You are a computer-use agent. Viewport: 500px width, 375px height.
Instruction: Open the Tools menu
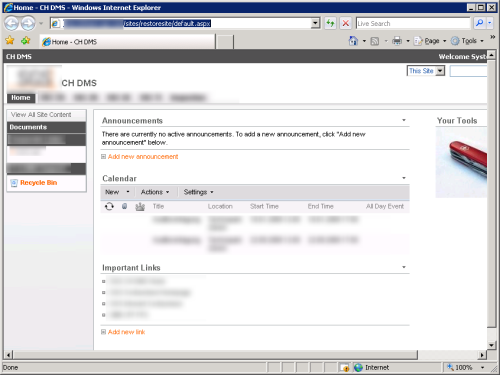[467, 41]
